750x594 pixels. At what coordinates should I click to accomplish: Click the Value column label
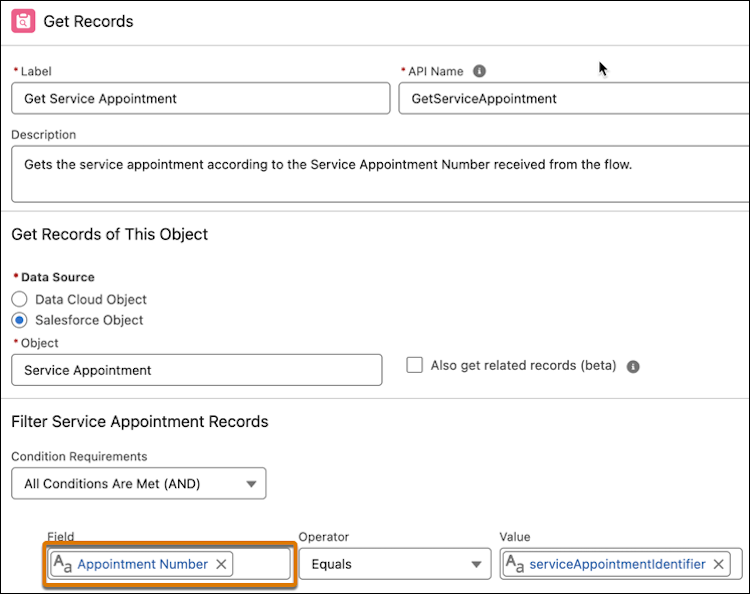(515, 537)
